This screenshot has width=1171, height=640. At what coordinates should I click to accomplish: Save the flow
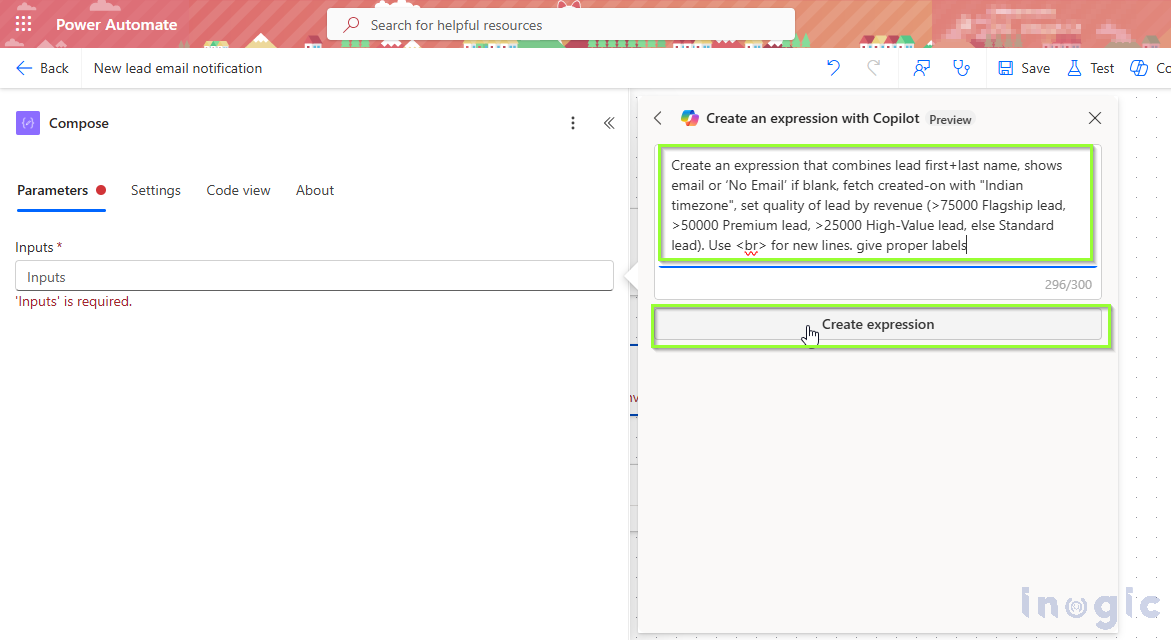[1024, 68]
